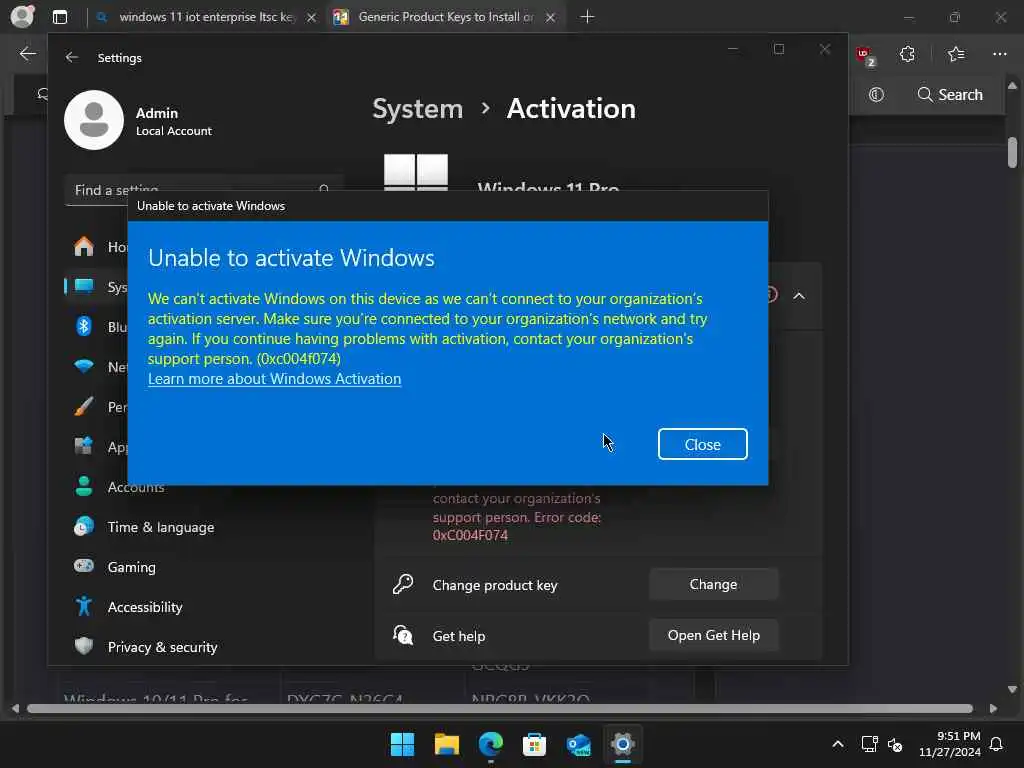The height and width of the screenshot is (768, 1024).
Task: Click the 0xC004F074 error code text
Action: pyautogui.click(x=470, y=535)
